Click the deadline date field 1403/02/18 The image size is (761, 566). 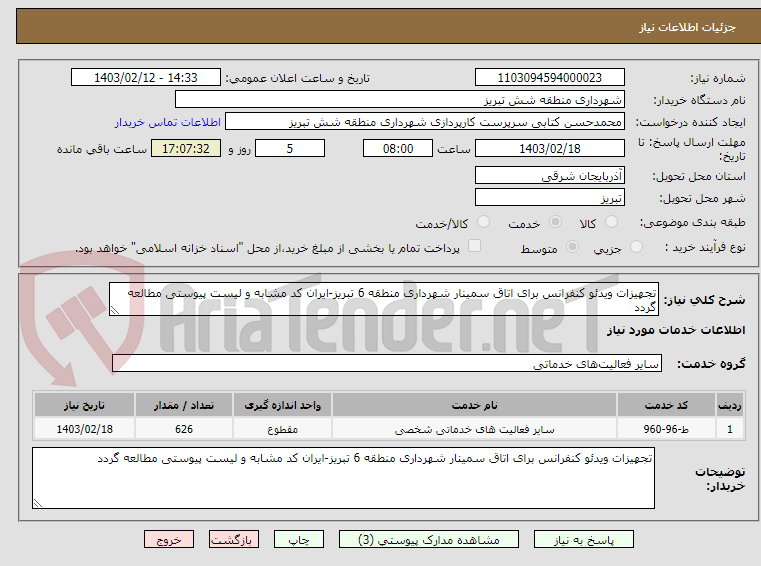549,149
